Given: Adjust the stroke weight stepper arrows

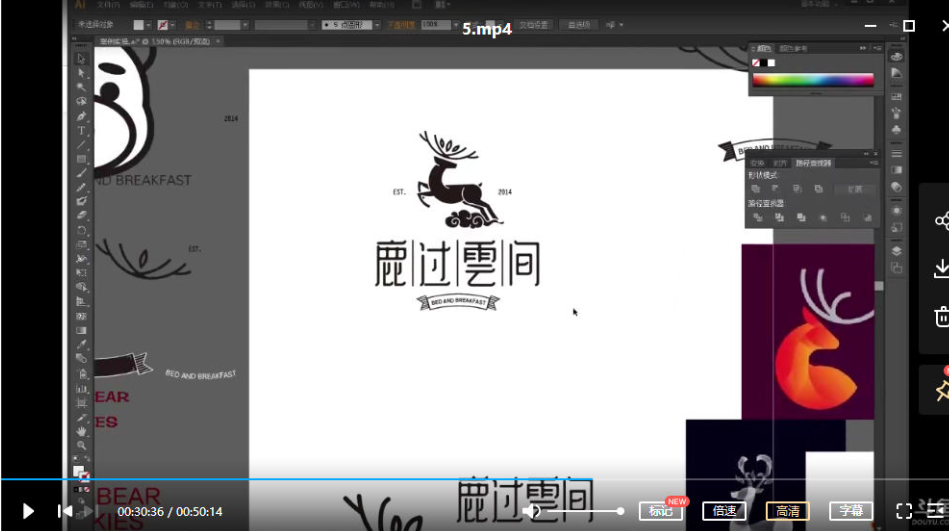Looking at the screenshot, I should point(209,25).
